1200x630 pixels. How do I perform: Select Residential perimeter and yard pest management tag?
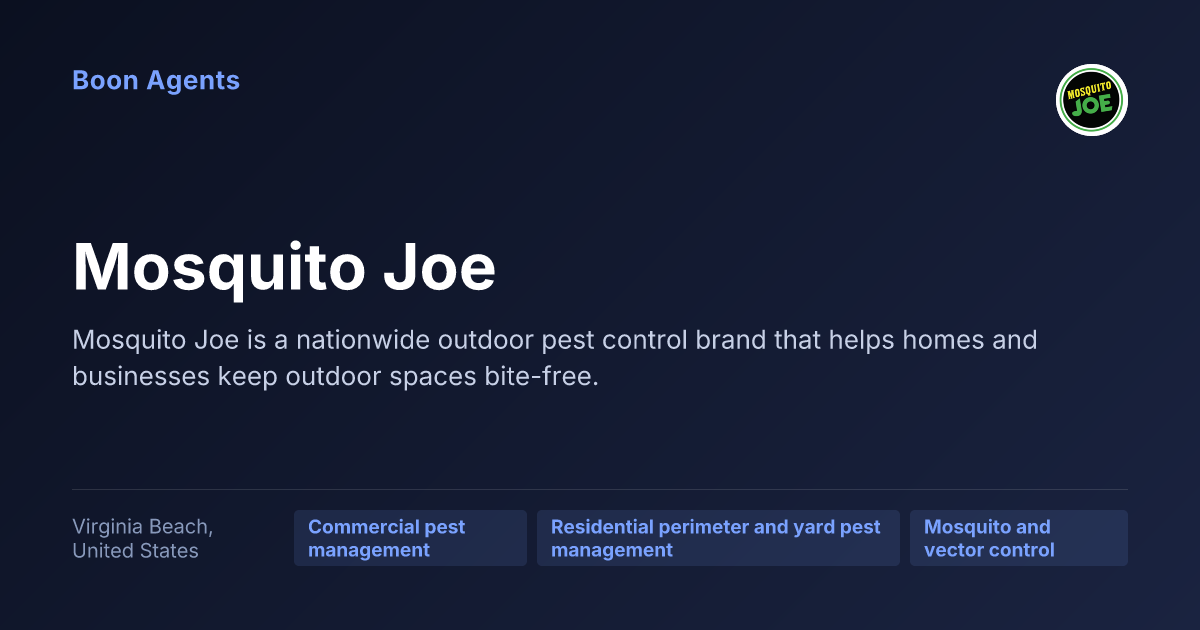(x=718, y=538)
